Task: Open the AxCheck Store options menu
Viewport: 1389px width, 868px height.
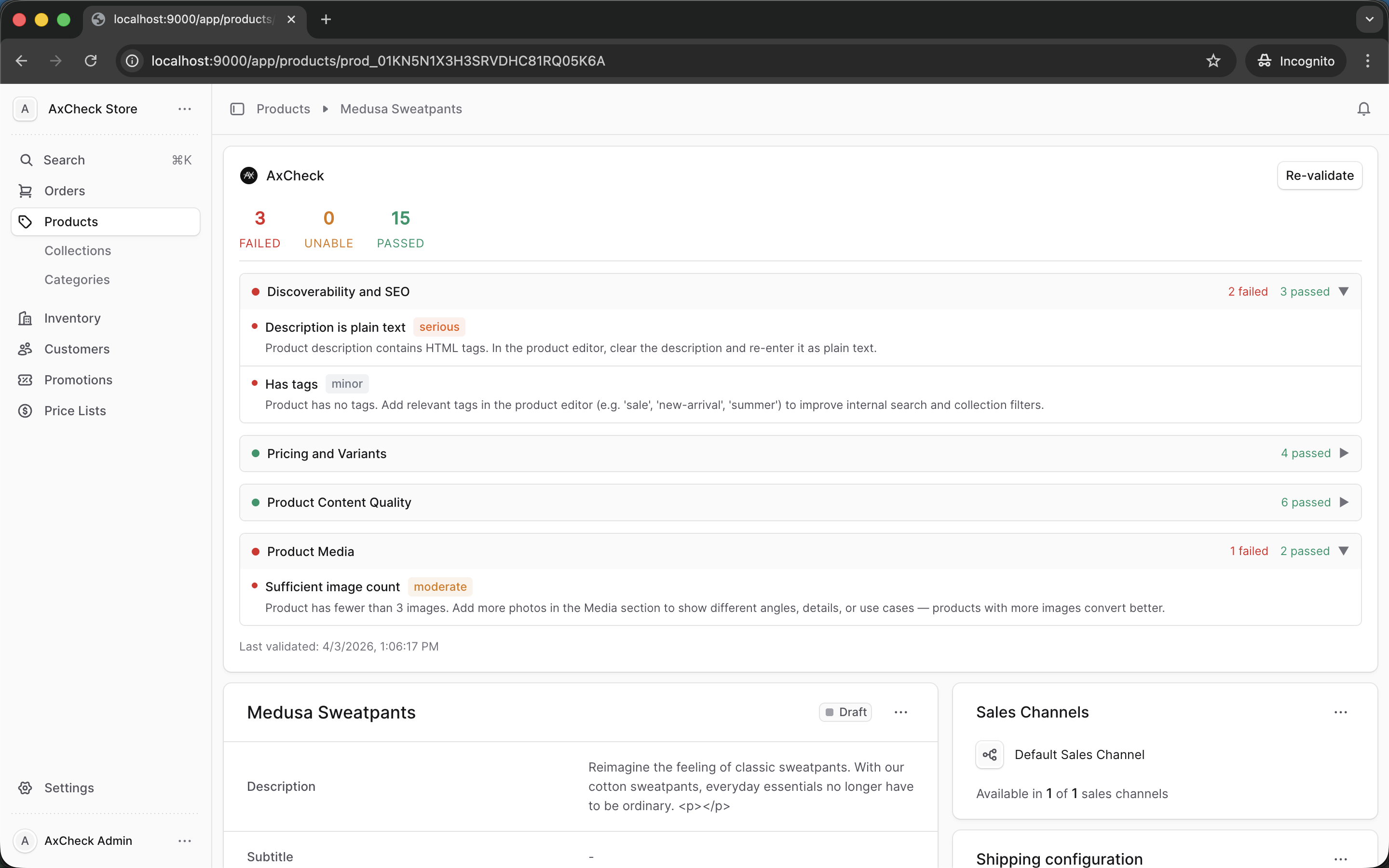Action: click(184, 108)
